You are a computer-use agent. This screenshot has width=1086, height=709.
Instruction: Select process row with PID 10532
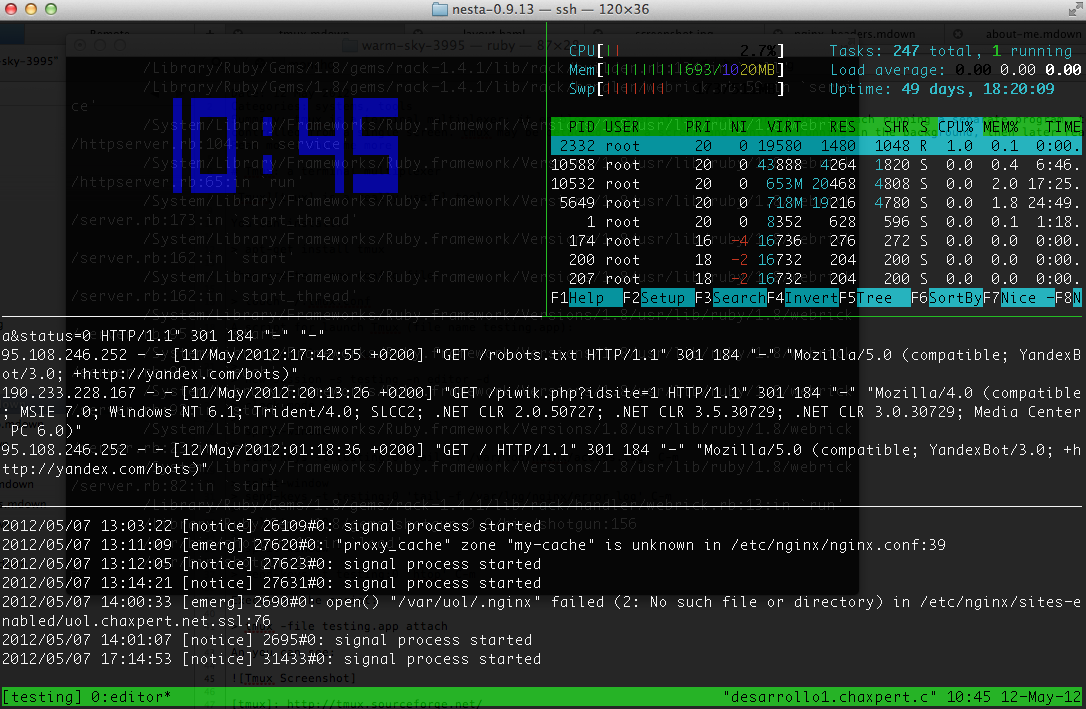tap(816, 183)
